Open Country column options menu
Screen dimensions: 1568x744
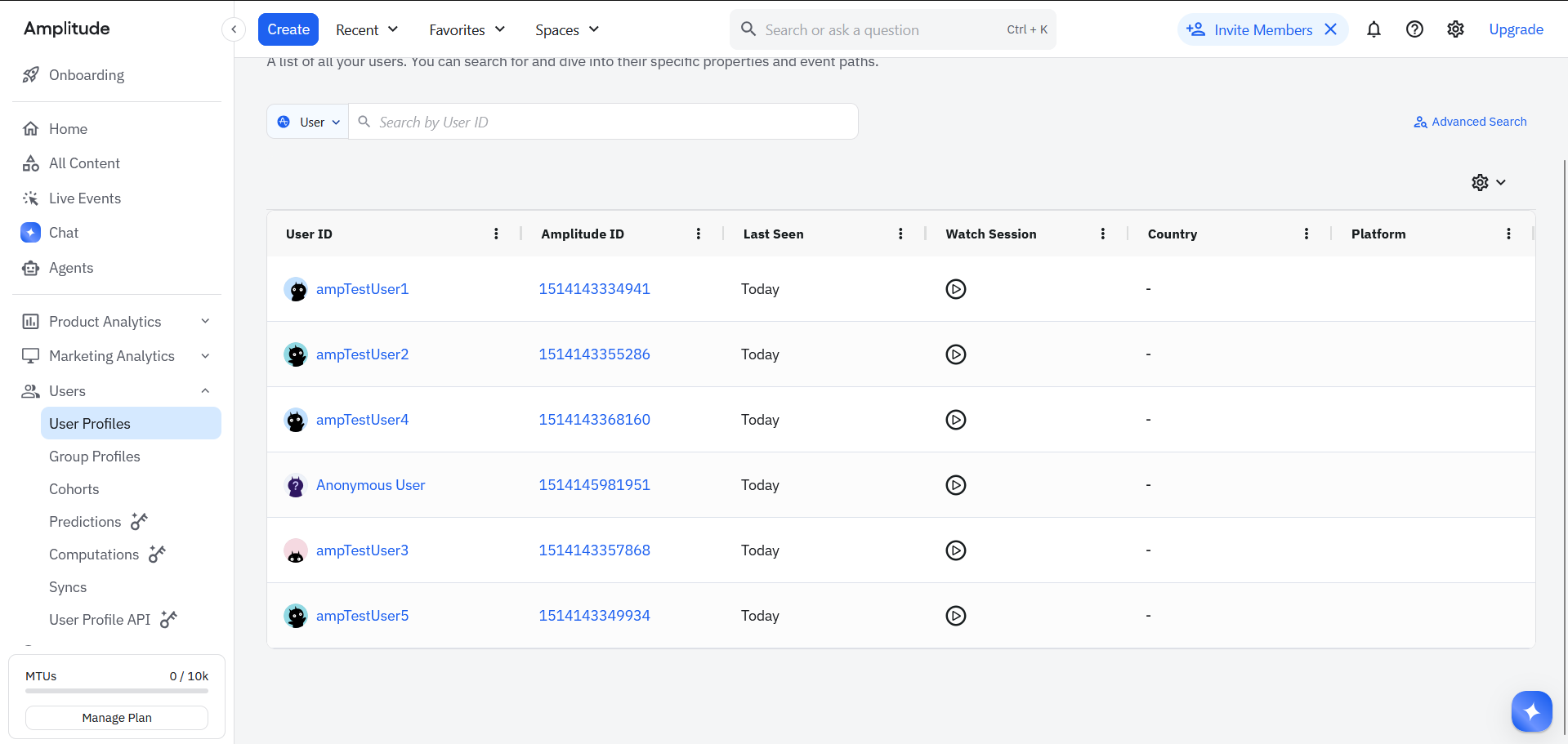[x=1307, y=234]
